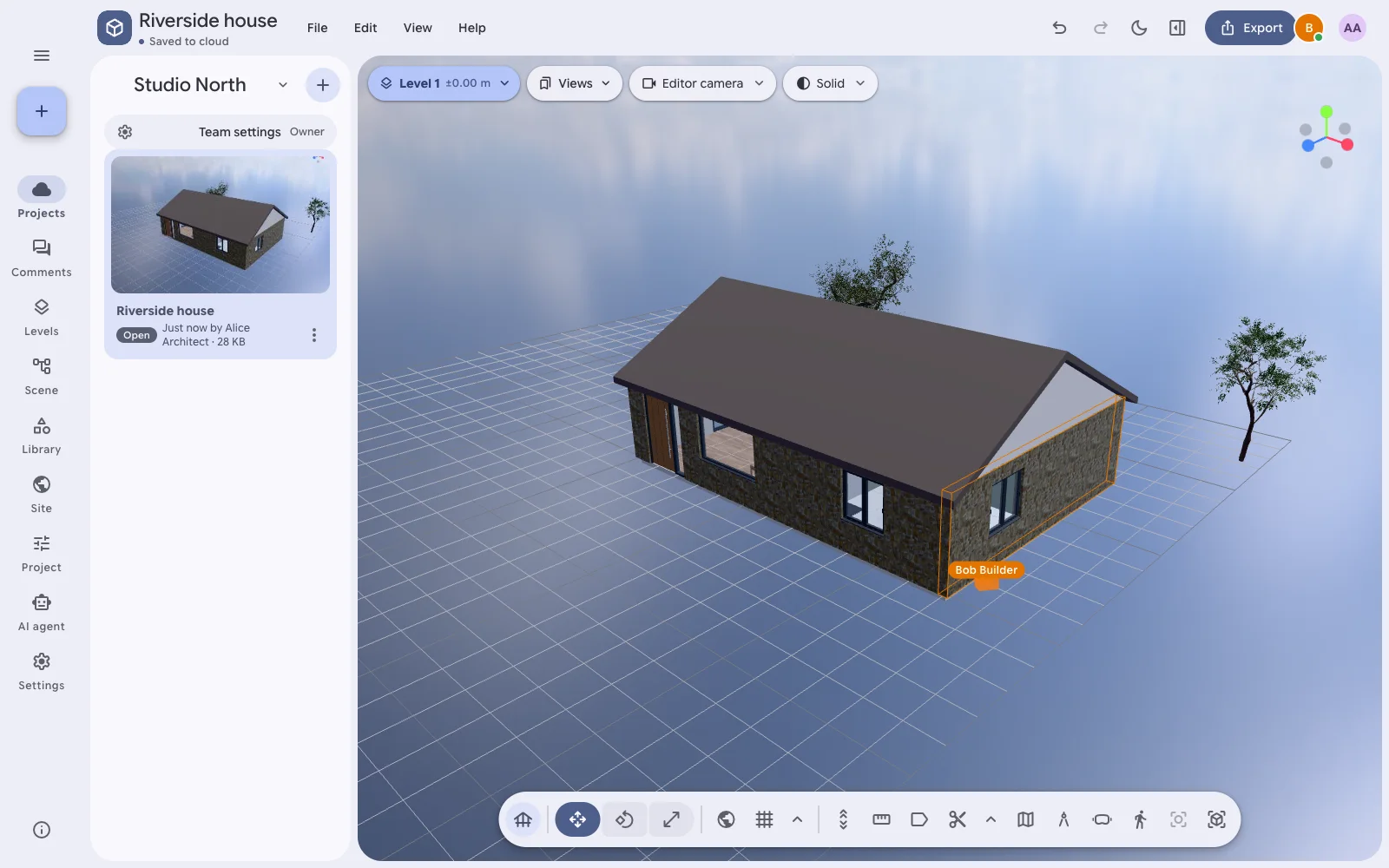Open the View menu
This screenshot has width=1389, height=868.
[418, 28]
